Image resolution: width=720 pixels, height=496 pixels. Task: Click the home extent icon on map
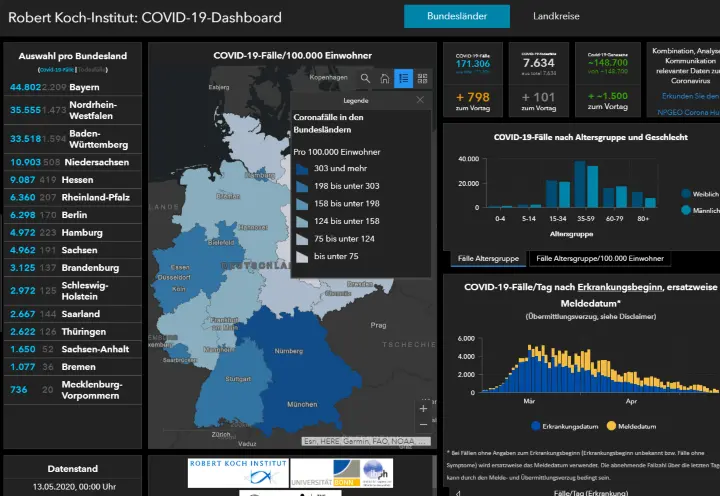pyautogui.click(x=385, y=78)
